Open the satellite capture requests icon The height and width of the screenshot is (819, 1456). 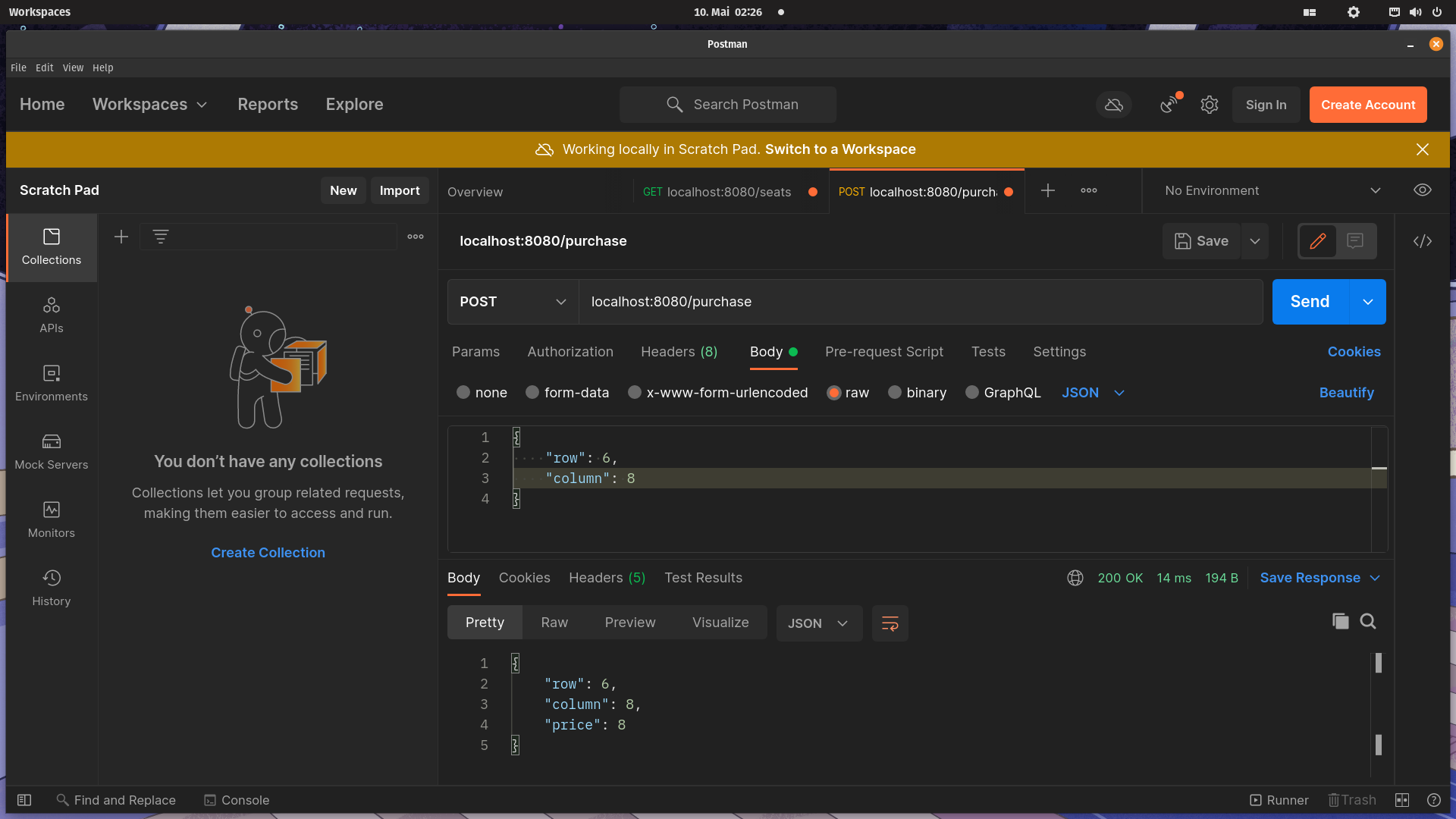click(1170, 105)
